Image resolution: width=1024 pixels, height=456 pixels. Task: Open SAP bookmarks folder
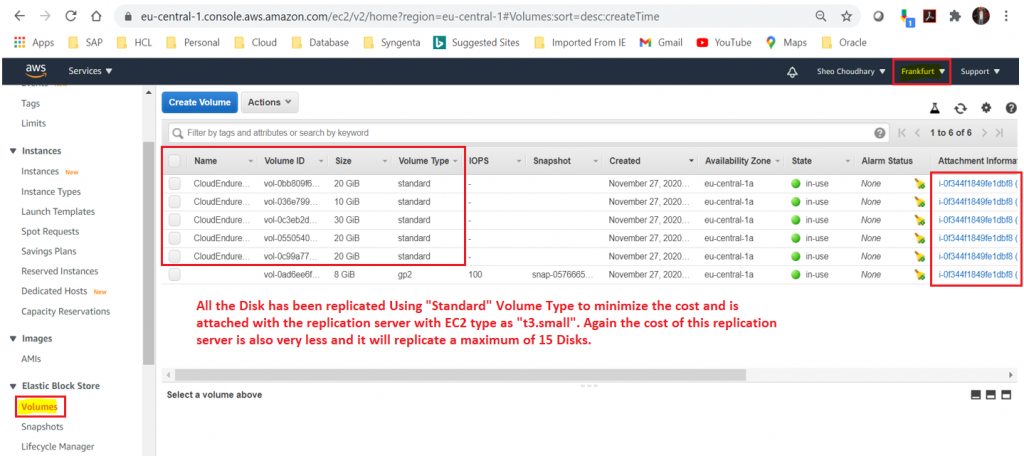click(x=86, y=42)
